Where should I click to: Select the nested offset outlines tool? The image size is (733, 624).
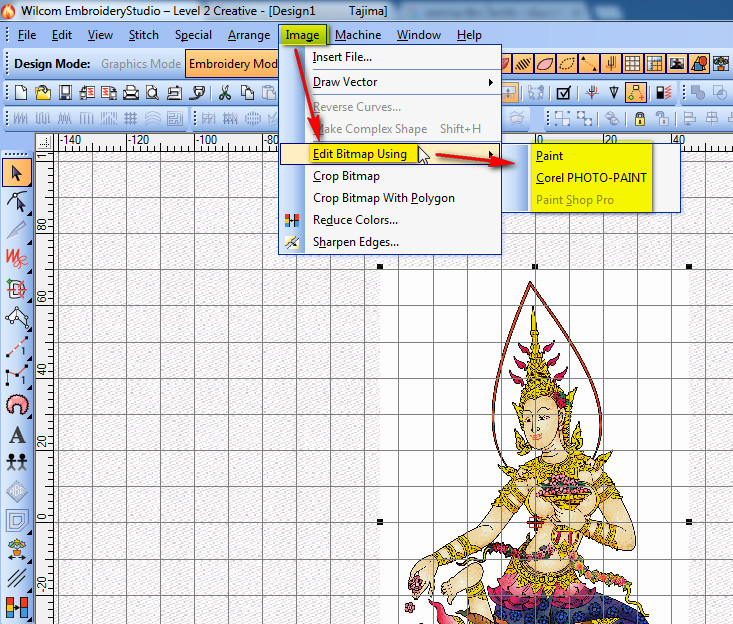click(x=17, y=520)
